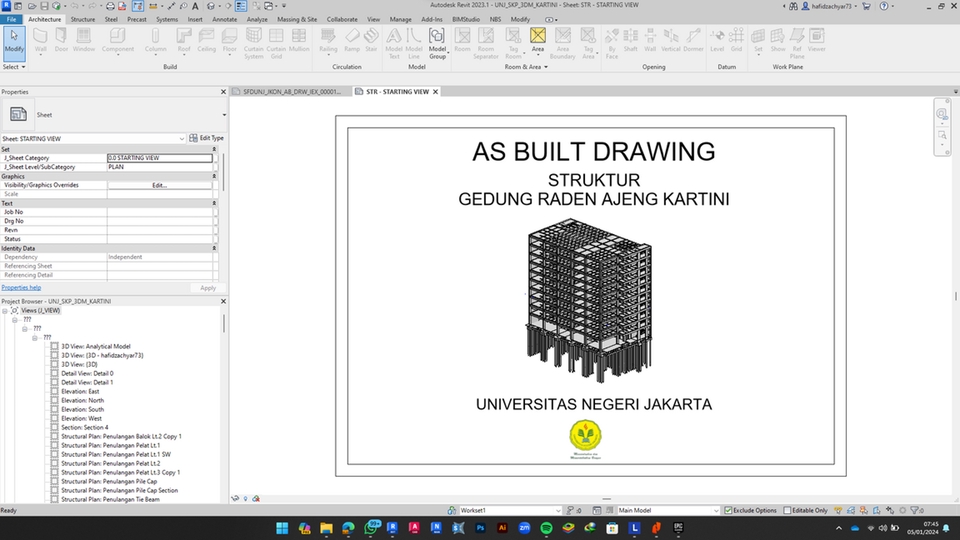Select the Ceiling tool
Image resolution: width=960 pixels, height=540 pixels.
click(206, 41)
